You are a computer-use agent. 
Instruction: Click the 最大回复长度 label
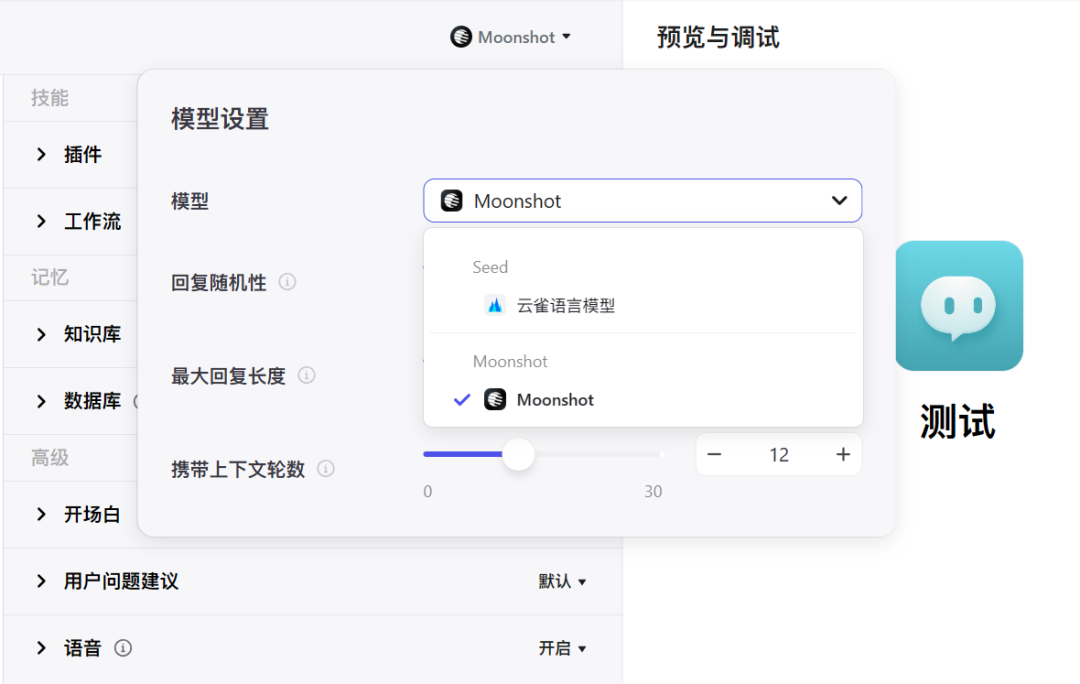click(x=228, y=376)
